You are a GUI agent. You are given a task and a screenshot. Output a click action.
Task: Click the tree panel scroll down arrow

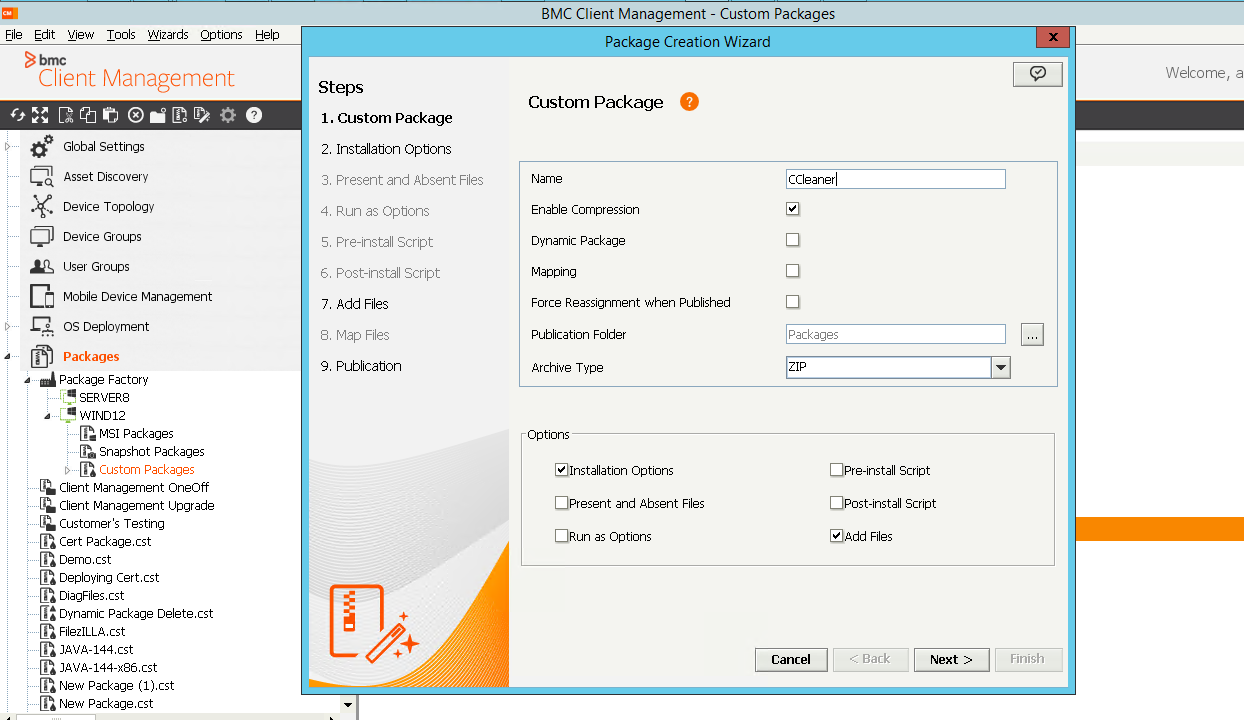[x=348, y=705]
